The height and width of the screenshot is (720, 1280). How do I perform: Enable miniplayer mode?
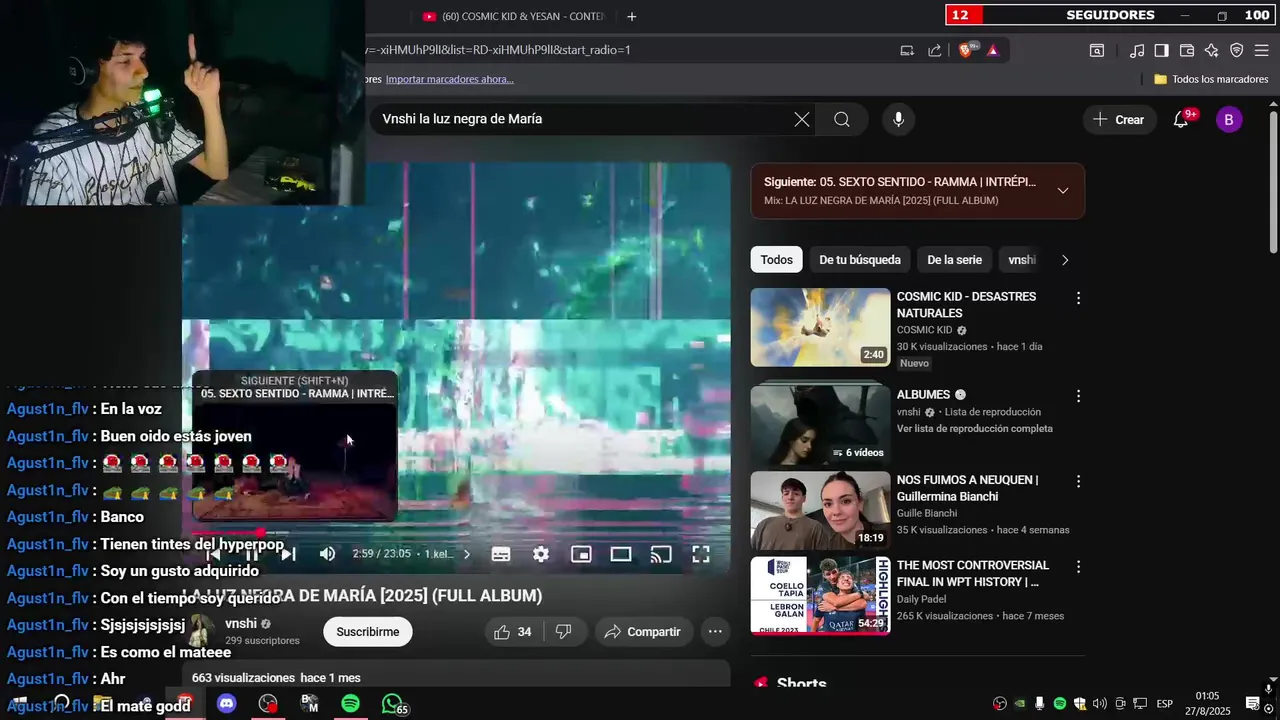[x=581, y=554]
